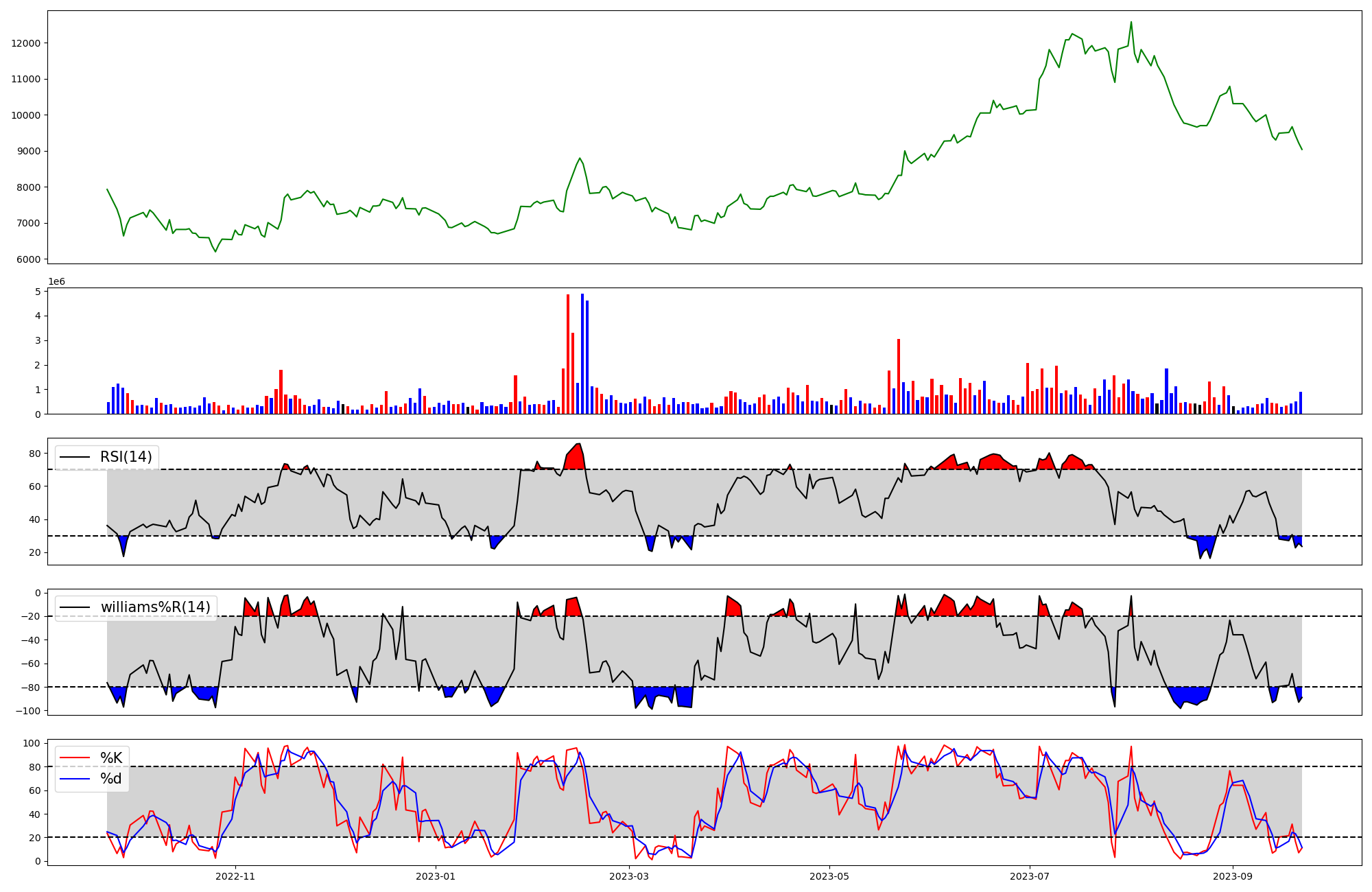Click the 2023-07 x-axis date label

click(1030, 876)
